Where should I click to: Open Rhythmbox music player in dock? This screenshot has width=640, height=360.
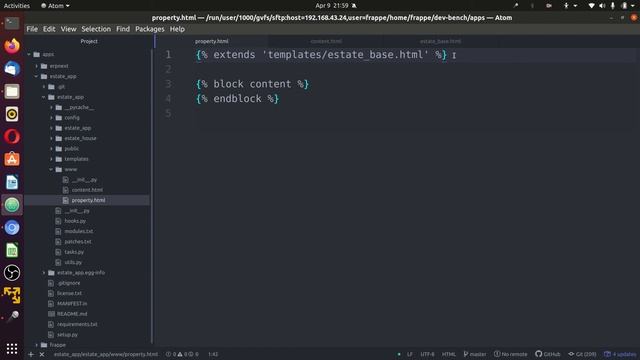point(12,114)
